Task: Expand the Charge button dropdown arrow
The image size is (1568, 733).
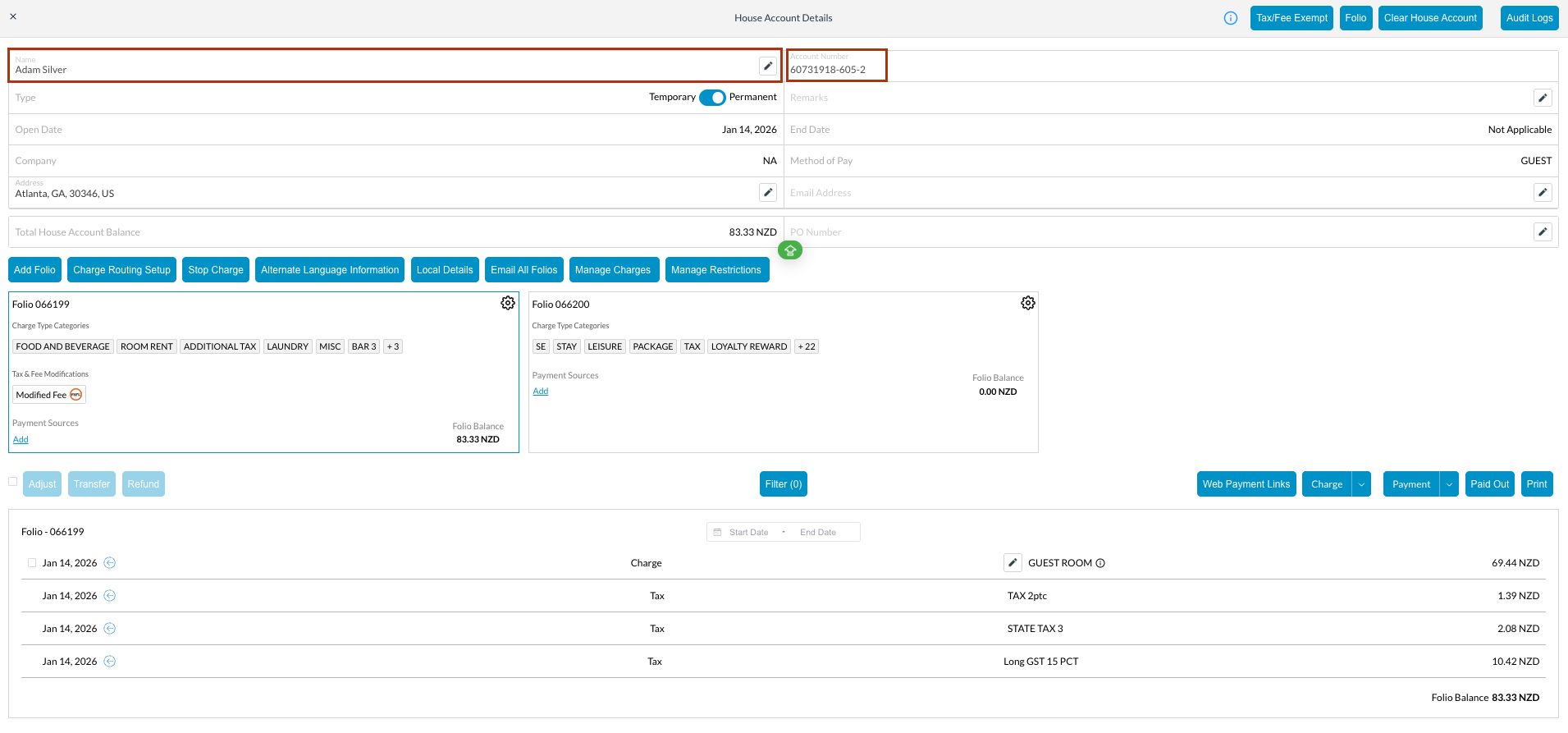Action: (1361, 484)
